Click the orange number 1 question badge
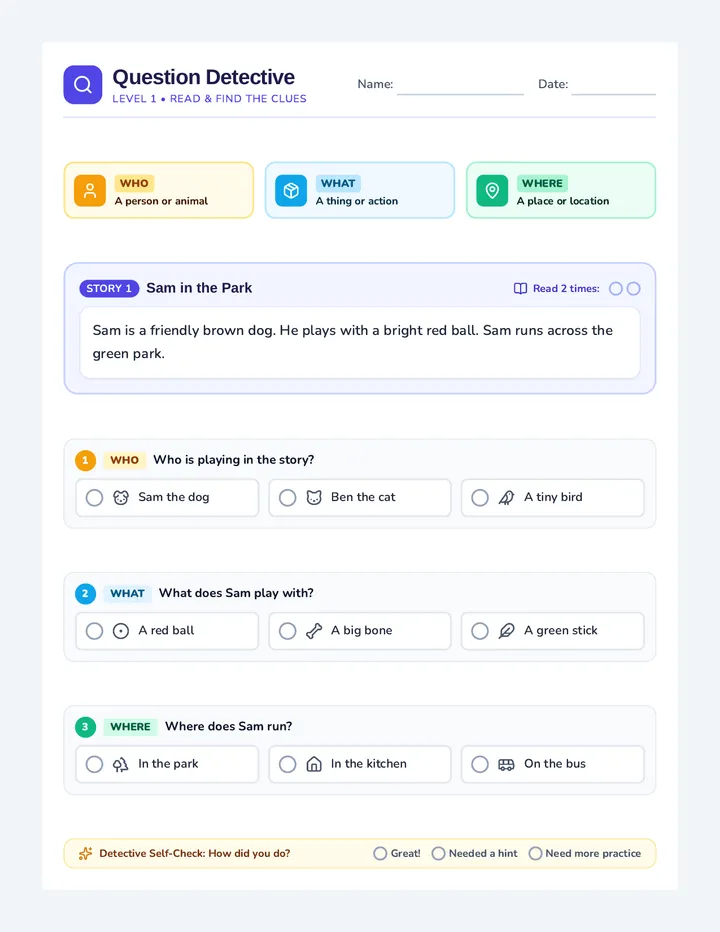This screenshot has height=932, width=720. (85, 460)
